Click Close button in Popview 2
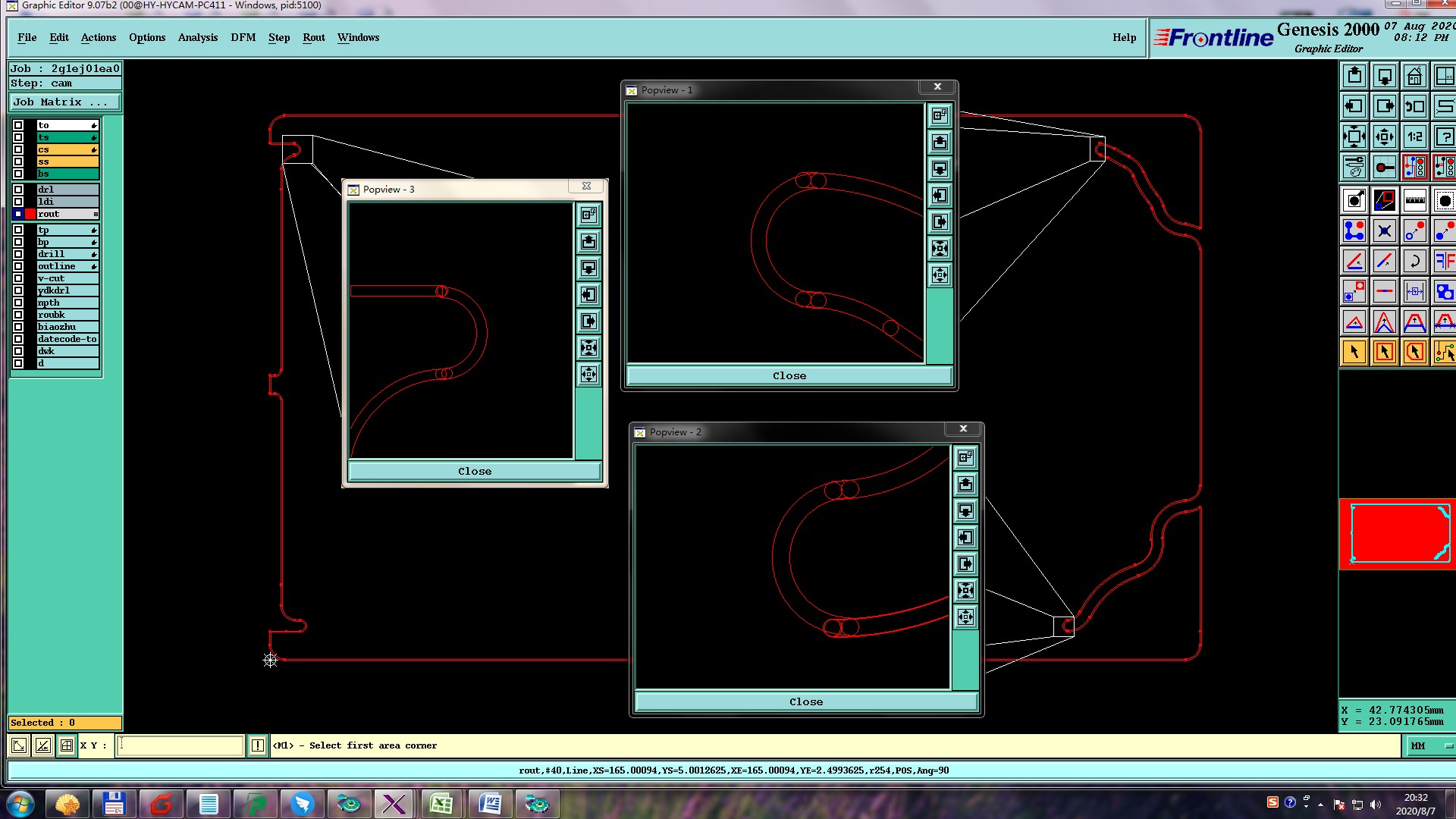1456x819 pixels. click(x=805, y=702)
